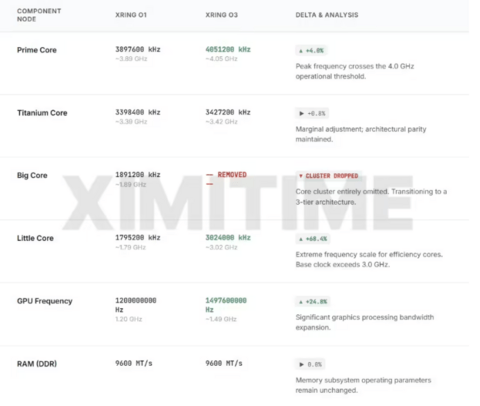480x406 pixels.
Task: Click the red CLUSTER DROPPED badge
Action: click(x=328, y=176)
